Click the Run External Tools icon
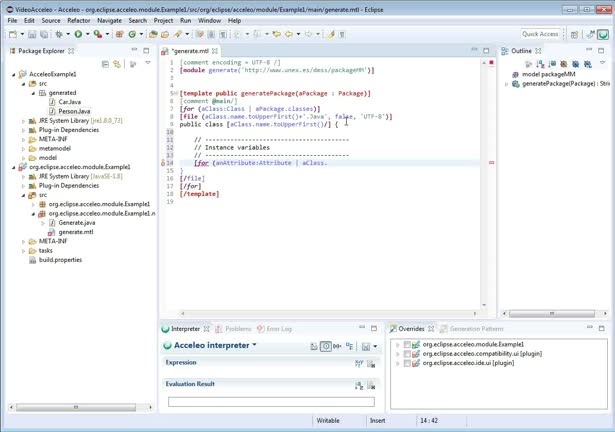The image size is (615, 432). tap(98, 35)
